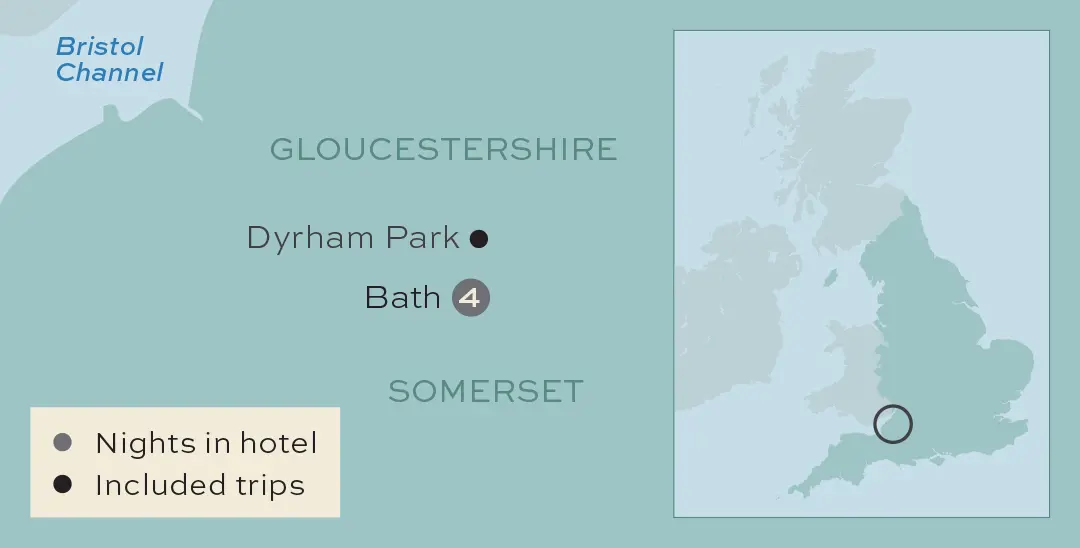This screenshot has height=548, width=1080.
Task: Click the Dyrham Park black dot marker
Action: [479, 239]
